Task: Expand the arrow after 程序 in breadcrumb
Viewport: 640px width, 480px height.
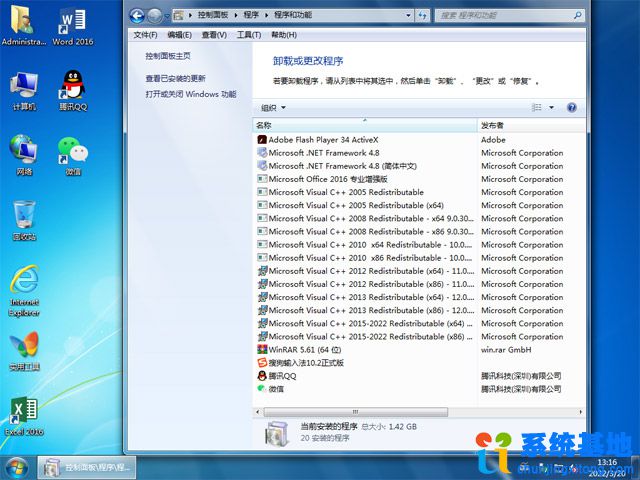Action: (267, 16)
